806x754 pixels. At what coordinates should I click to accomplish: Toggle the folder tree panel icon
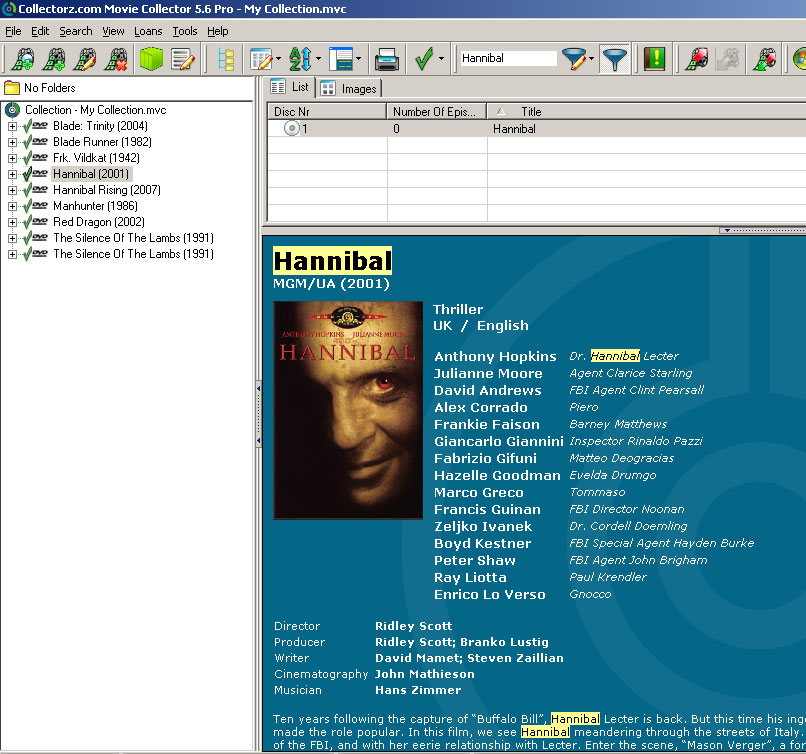pos(226,59)
